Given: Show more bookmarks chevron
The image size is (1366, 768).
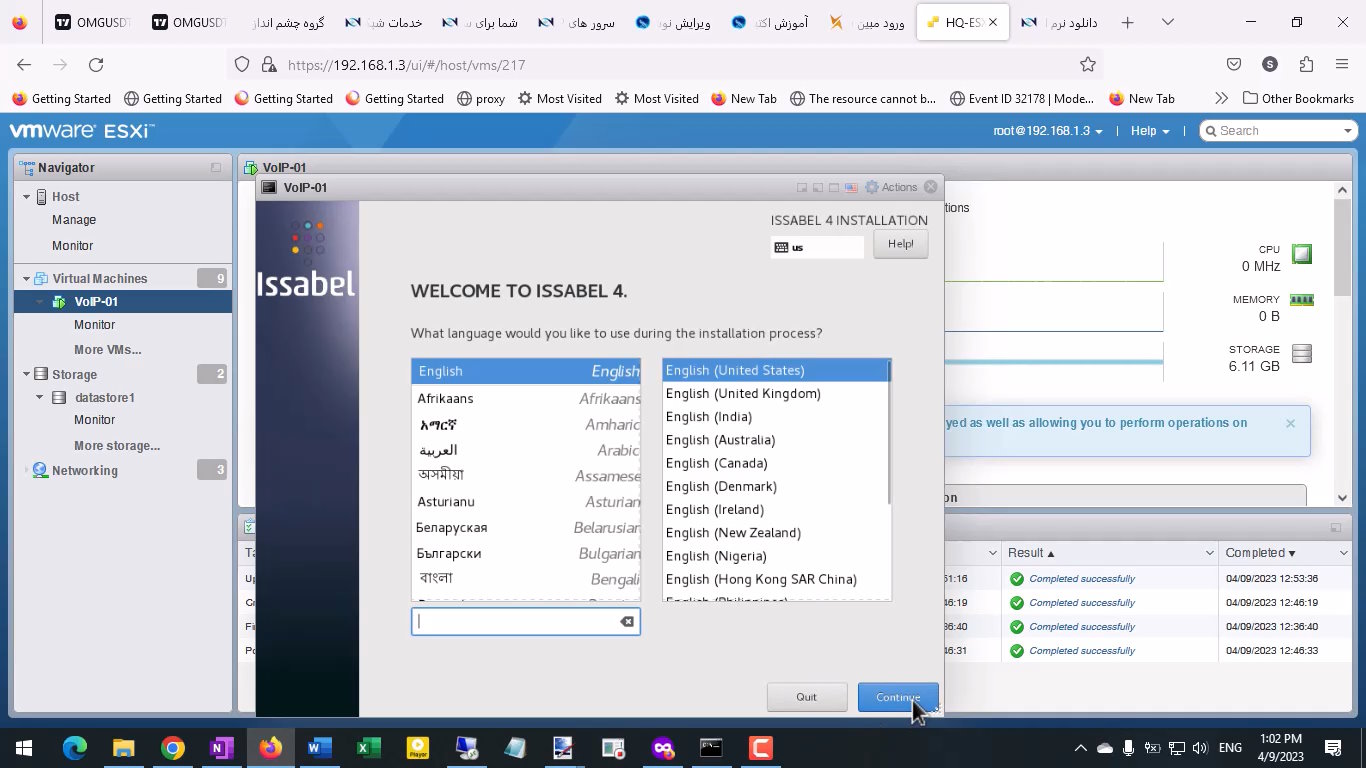Looking at the screenshot, I should (x=1221, y=98).
